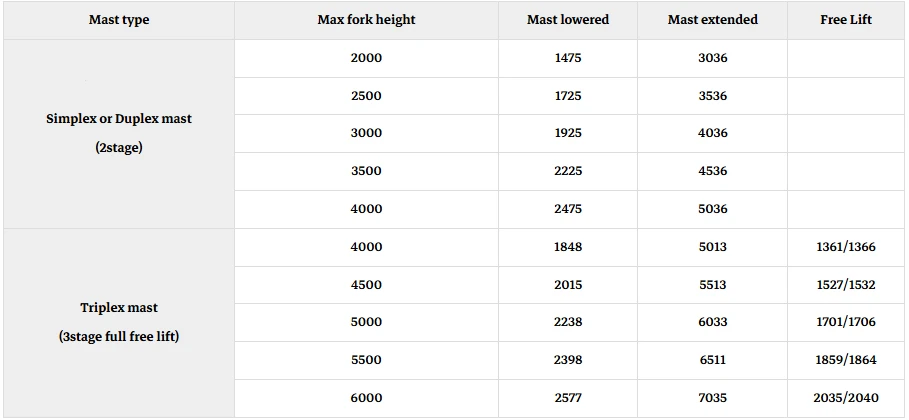Viewport: 909px width, 420px height.
Task: Click the 1859/1864 free lift cell
Action: [846, 360]
